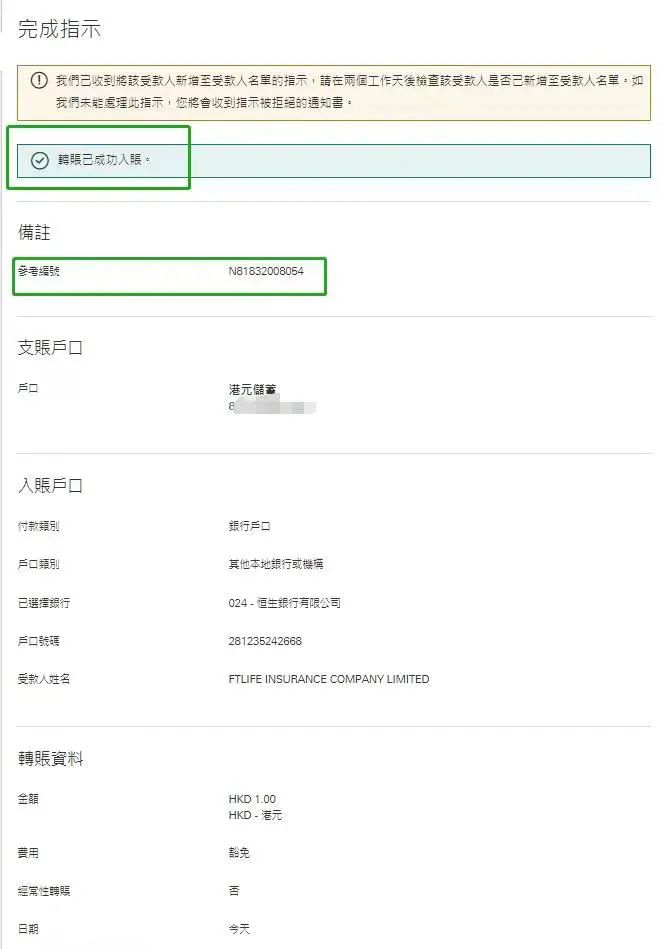The height and width of the screenshot is (949, 664).
Task: Select the text 轉賬已成功入賬
Action: (x=104, y=160)
